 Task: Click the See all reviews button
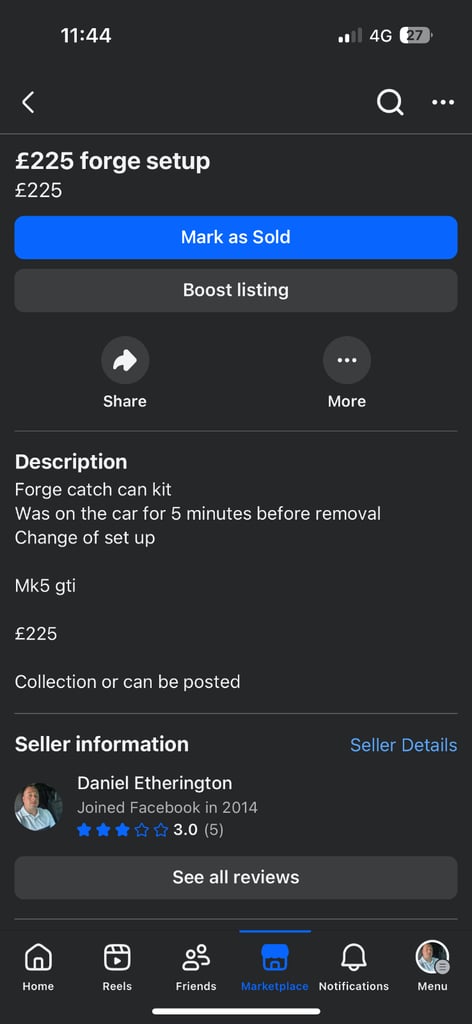pos(236,877)
